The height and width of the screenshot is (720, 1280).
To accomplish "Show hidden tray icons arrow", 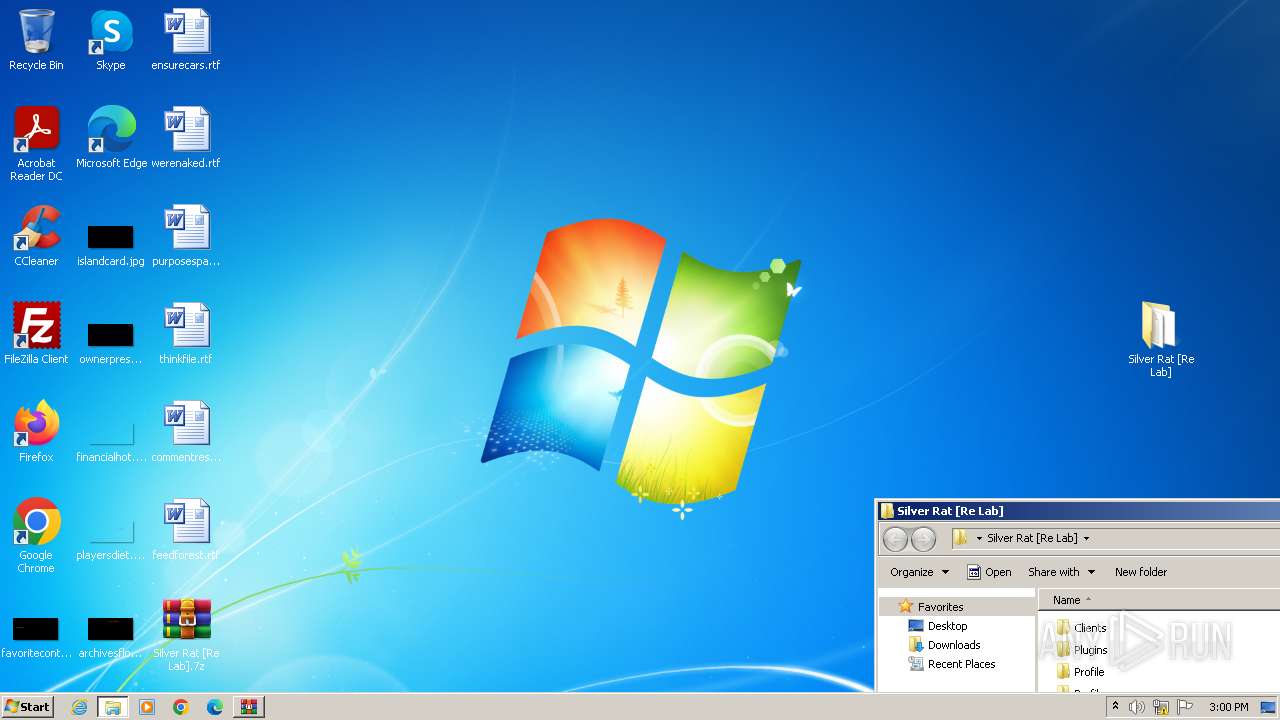I will (x=1115, y=707).
